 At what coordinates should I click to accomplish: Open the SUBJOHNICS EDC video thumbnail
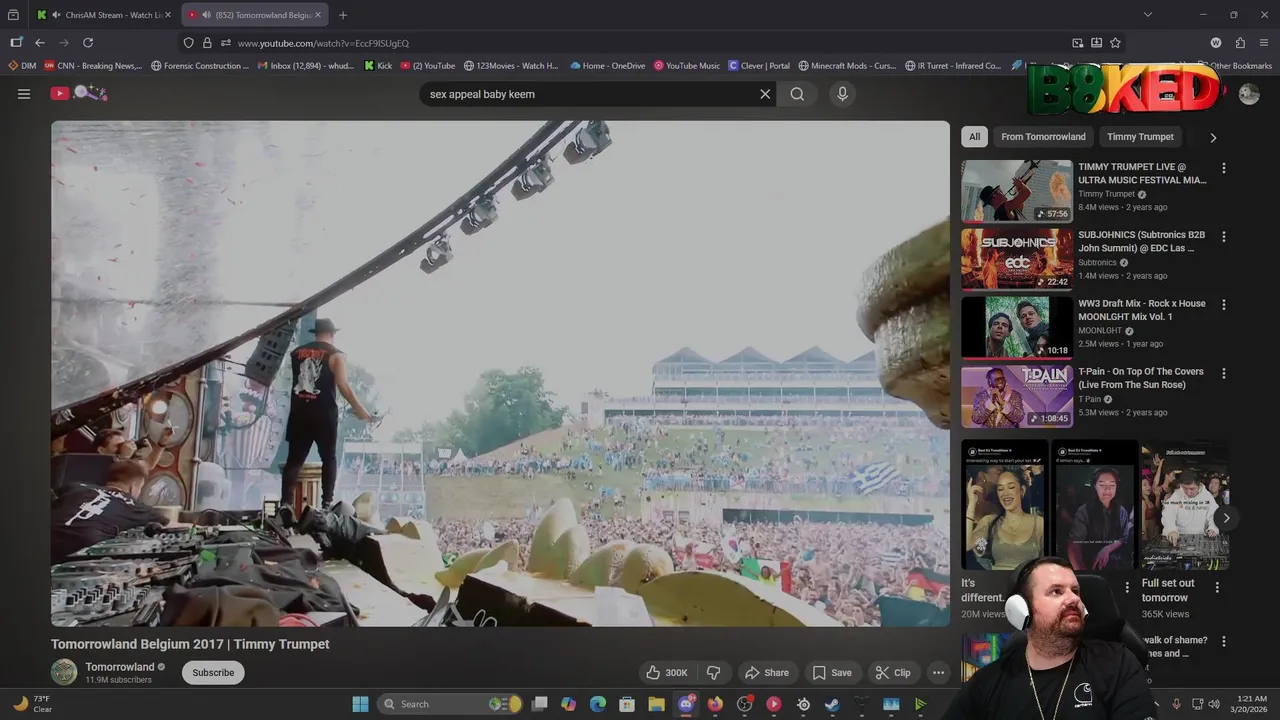point(1017,259)
